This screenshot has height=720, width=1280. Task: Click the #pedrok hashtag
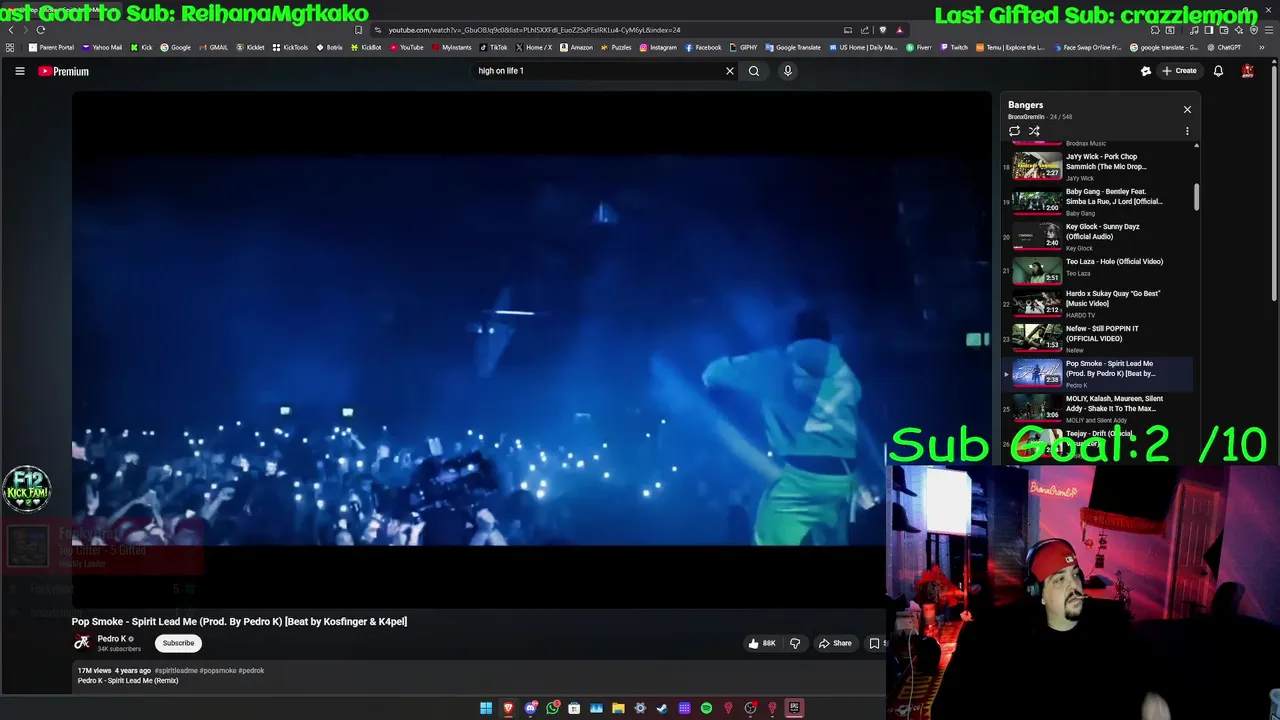point(251,671)
